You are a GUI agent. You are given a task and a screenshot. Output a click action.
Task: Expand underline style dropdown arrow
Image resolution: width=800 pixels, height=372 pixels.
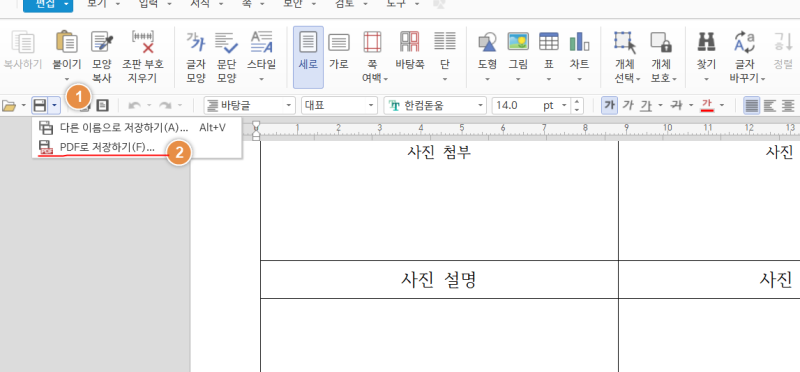pyautogui.click(x=660, y=106)
